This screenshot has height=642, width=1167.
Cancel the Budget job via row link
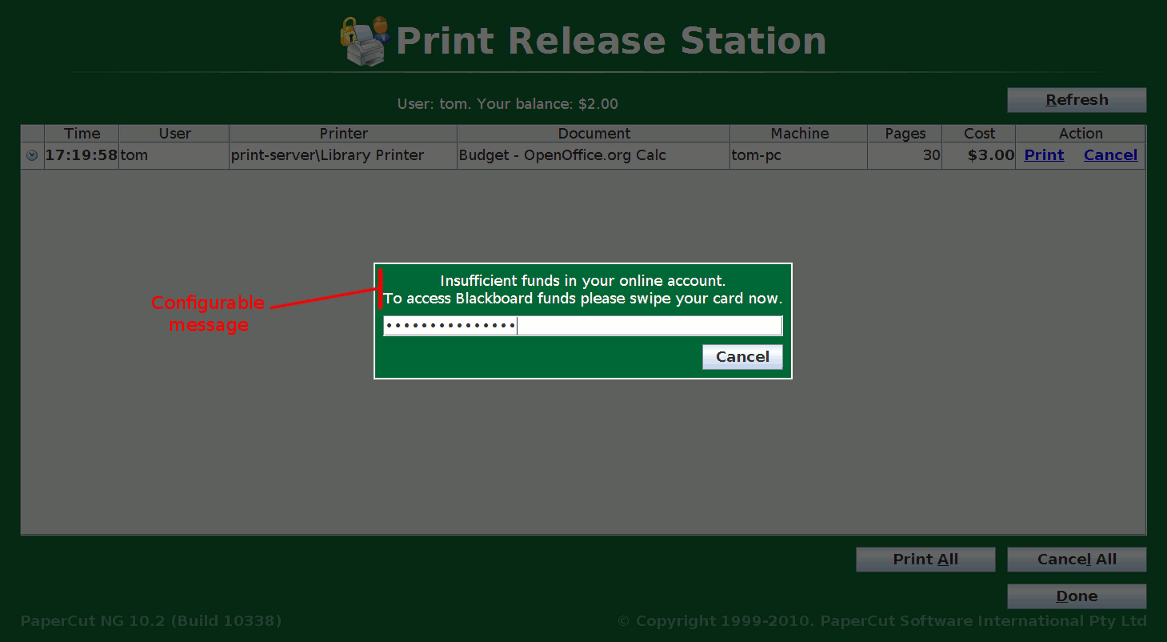point(1110,155)
